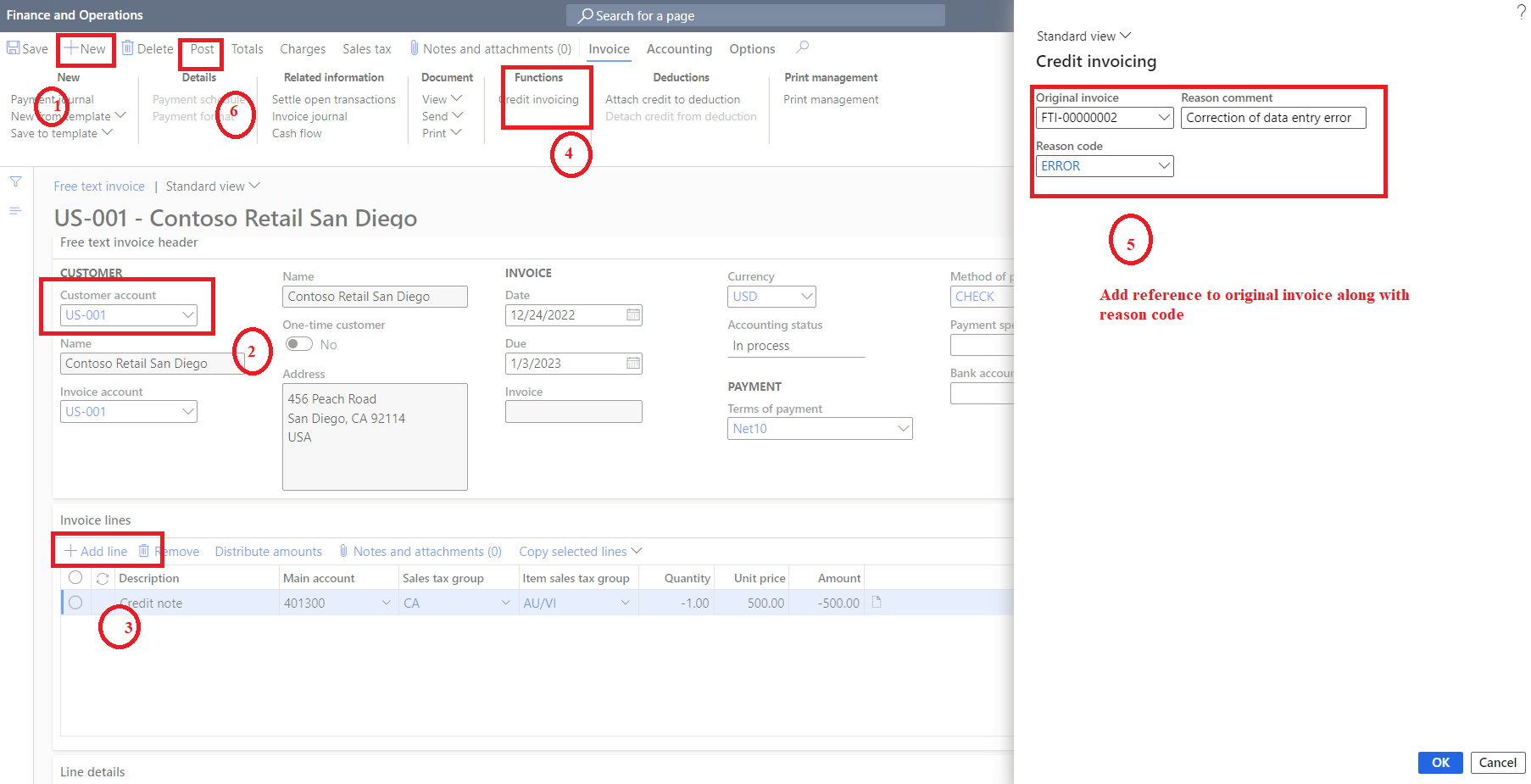Screen dimensions: 1531x784
Task: Expand the Standard view chevron
Action: click(1126, 36)
